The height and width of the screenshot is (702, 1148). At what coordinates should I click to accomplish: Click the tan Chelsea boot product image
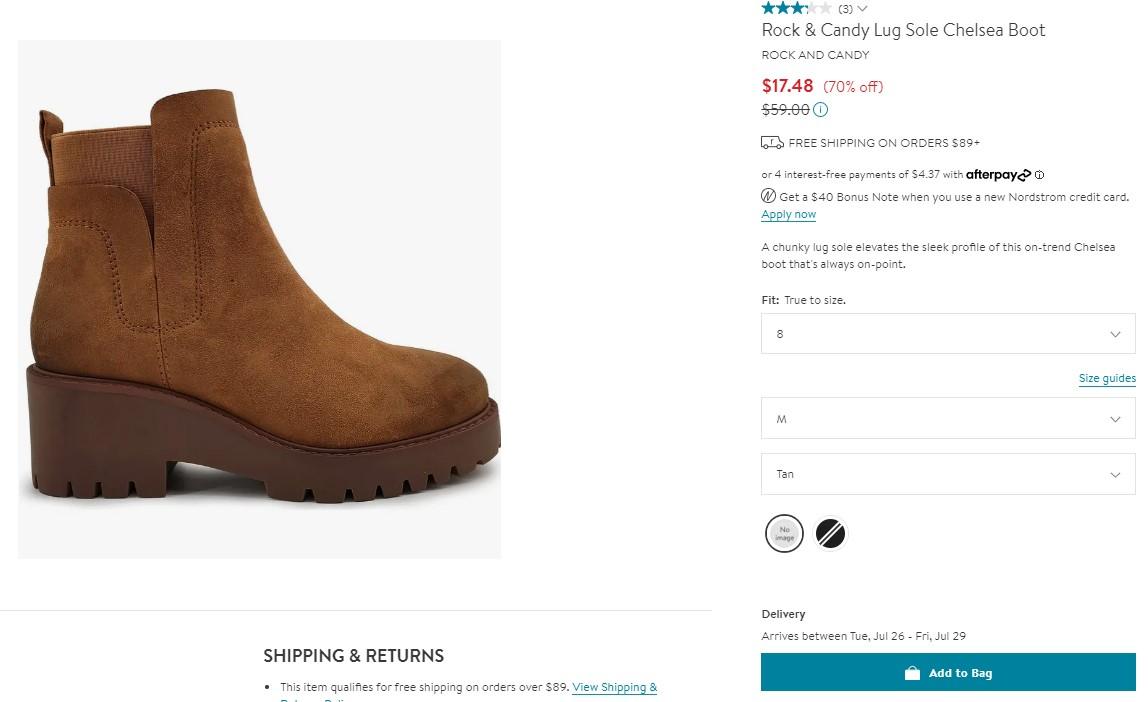coord(260,300)
